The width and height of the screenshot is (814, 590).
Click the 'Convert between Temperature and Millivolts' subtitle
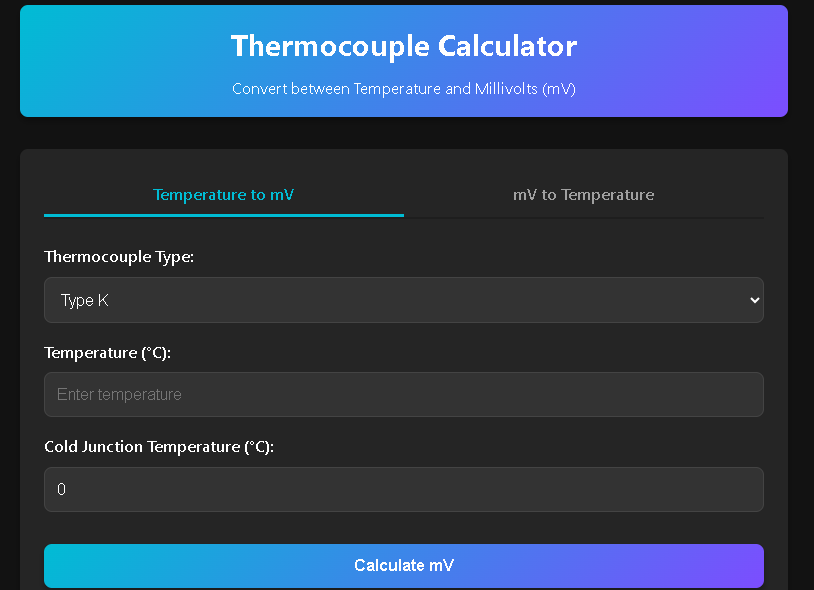tap(403, 89)
